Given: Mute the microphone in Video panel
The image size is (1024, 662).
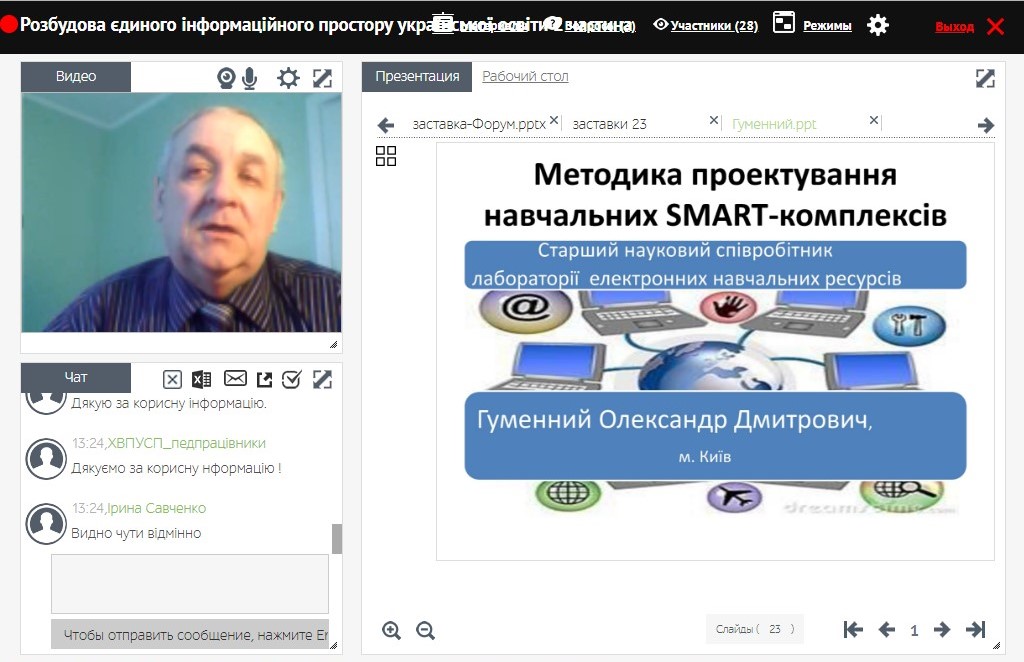Looking at the screenshot, I should 250,78.
